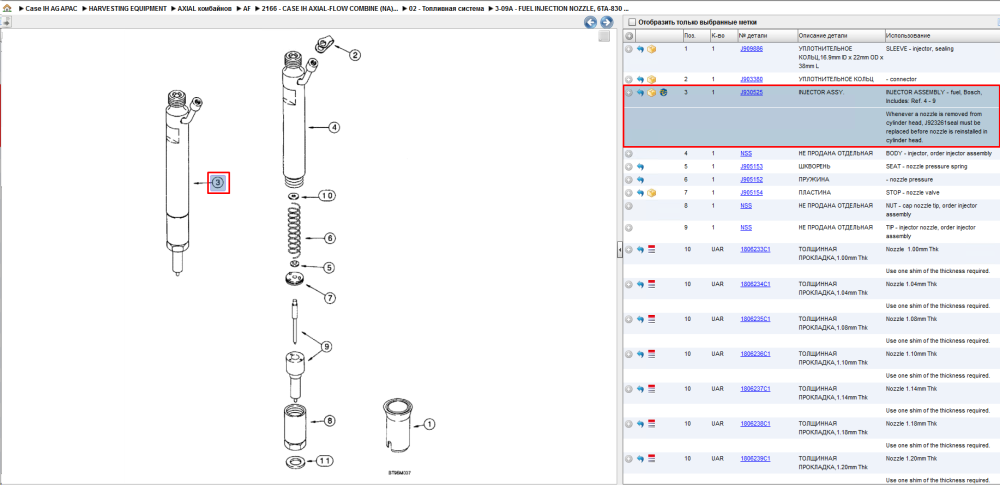
Task: Click red list icon for 1806234C1 row
Action: coord(651,283)
